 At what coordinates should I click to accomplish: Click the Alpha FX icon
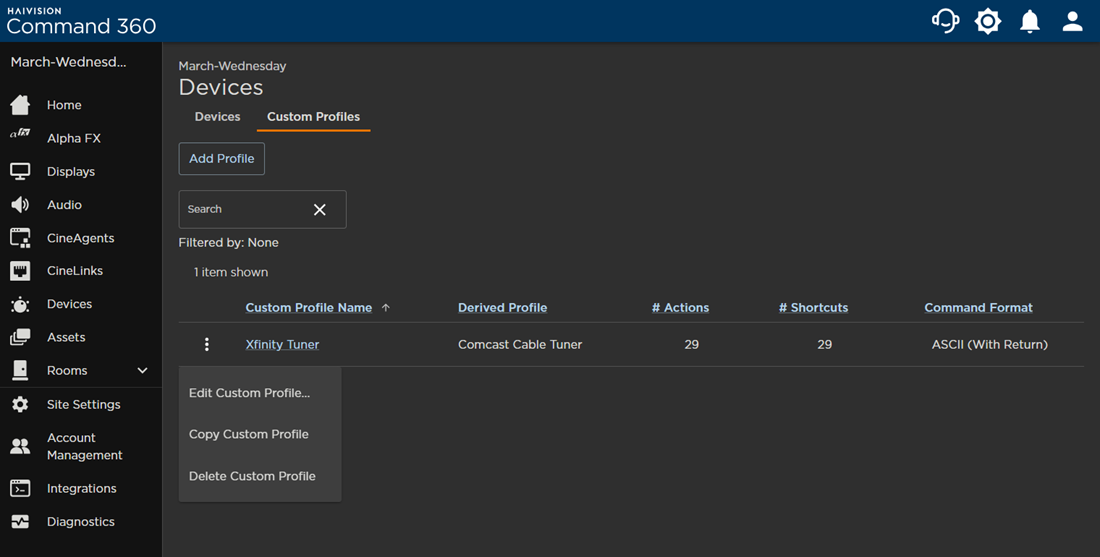[20, 133]
